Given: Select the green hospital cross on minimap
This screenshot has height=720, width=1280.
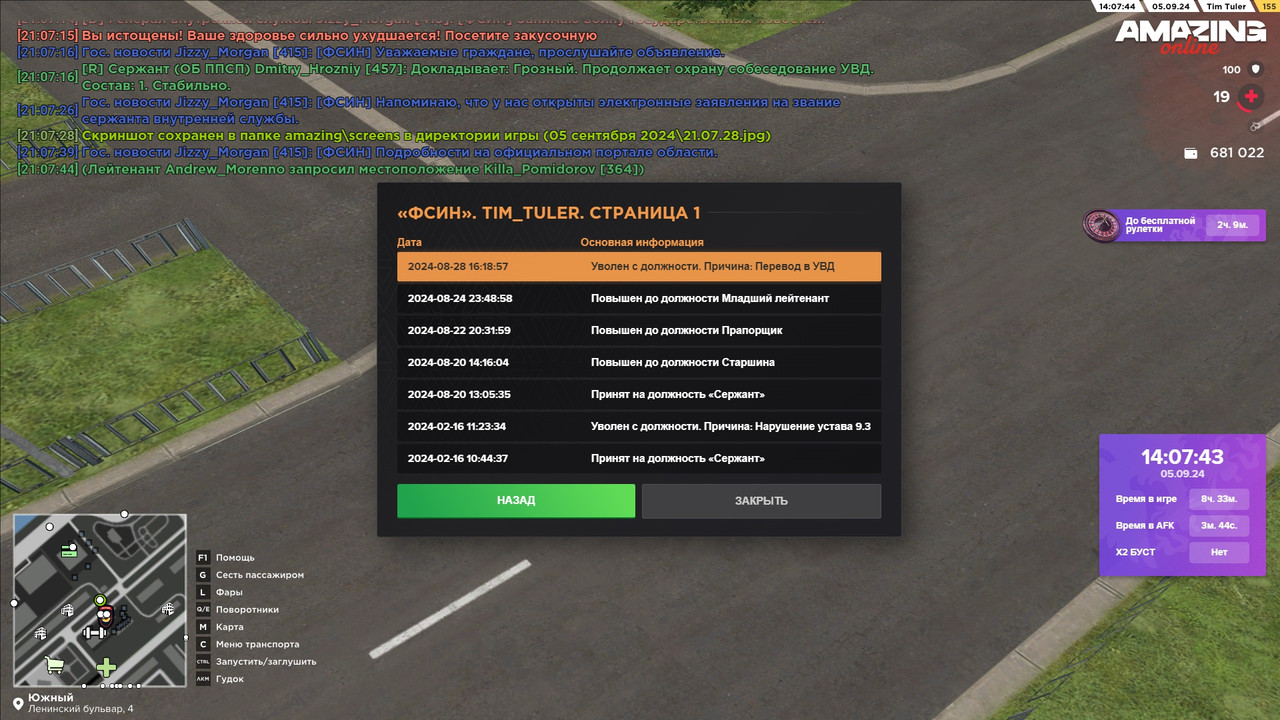Looking at the screenshot, I should coord(106,667).
